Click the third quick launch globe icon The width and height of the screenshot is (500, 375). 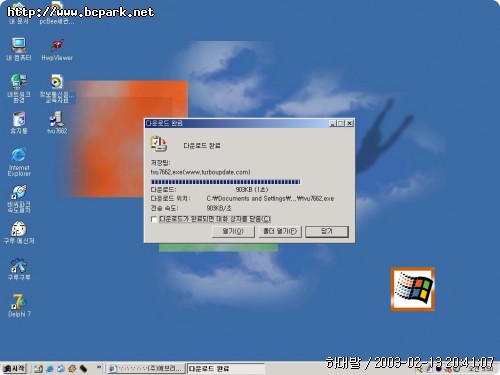tap(61, 369)
